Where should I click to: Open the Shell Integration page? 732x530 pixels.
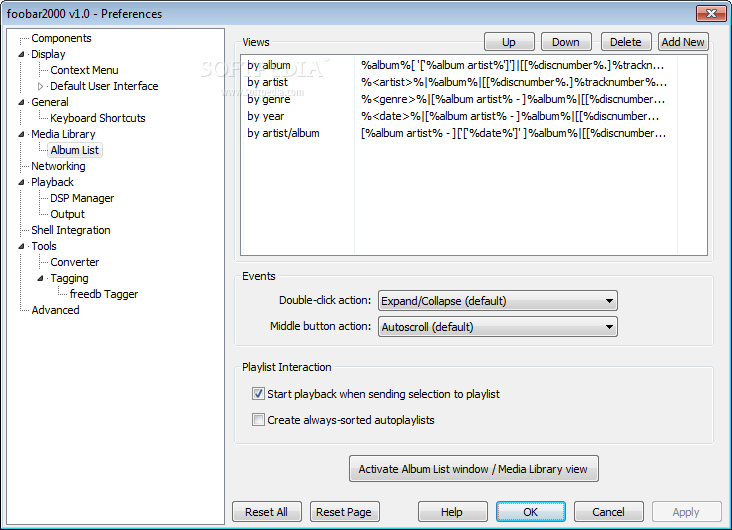[70, 230]
